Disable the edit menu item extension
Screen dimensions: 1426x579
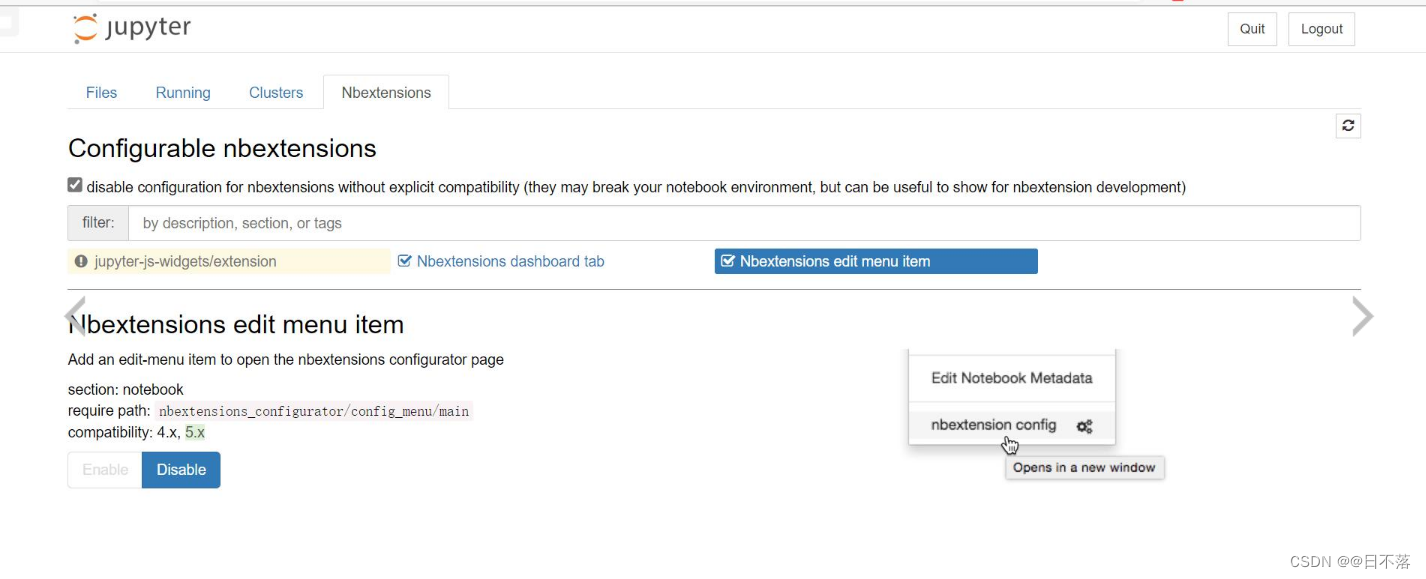point(181,469)
